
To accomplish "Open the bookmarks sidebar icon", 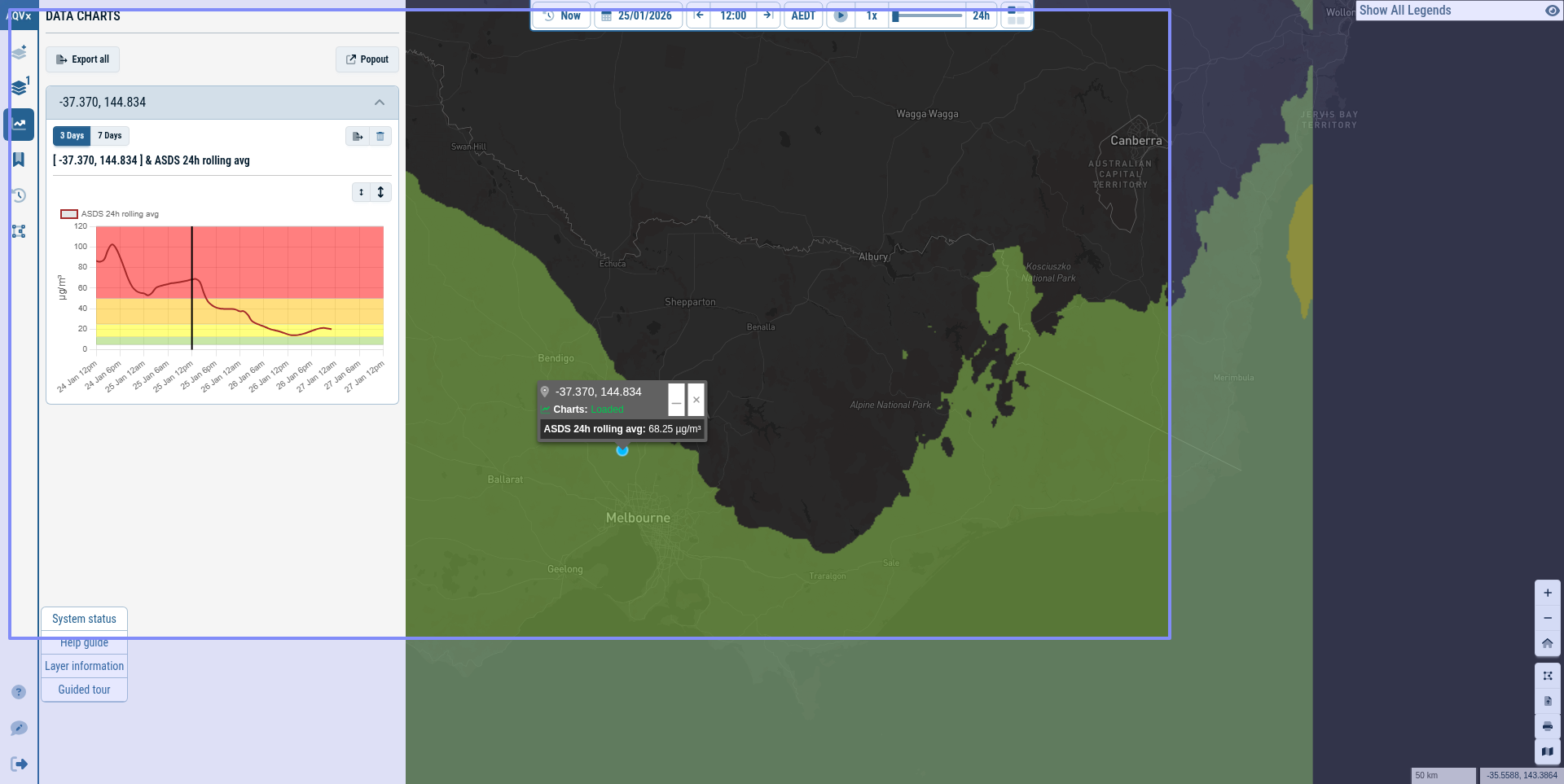I will pyautogui.click(x=19, y=160).
